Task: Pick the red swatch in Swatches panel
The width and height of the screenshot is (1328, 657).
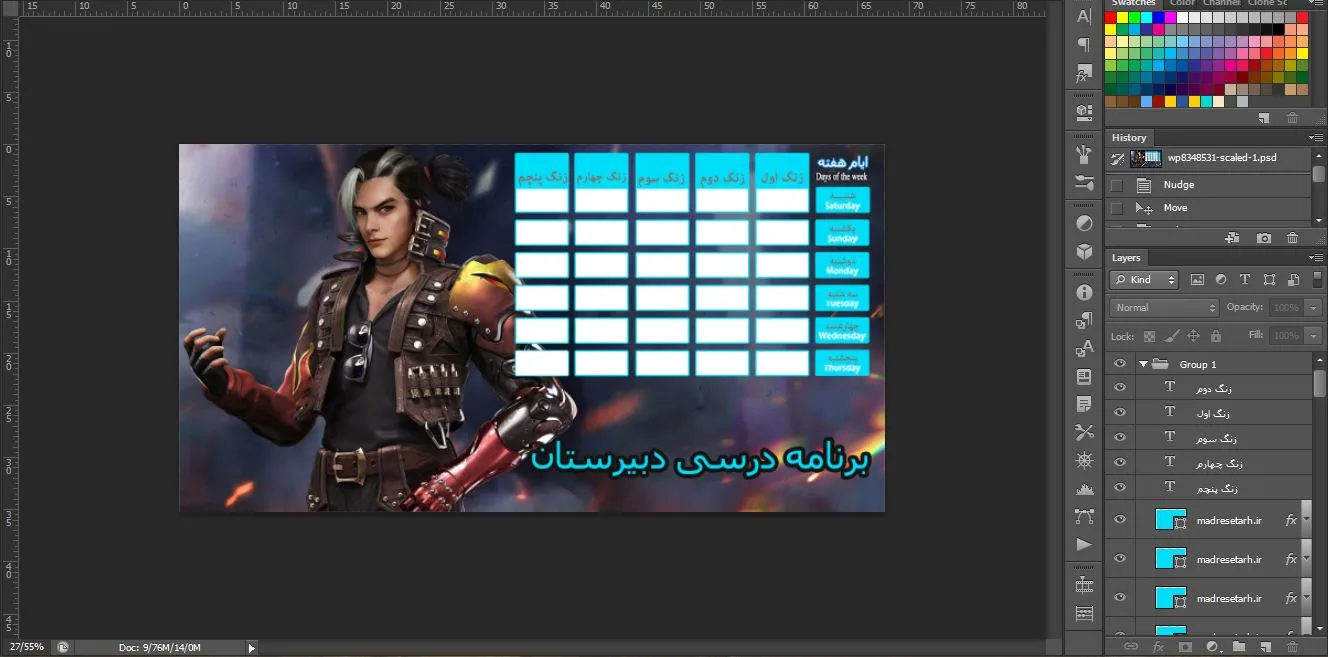Action: coord(1110,17)
